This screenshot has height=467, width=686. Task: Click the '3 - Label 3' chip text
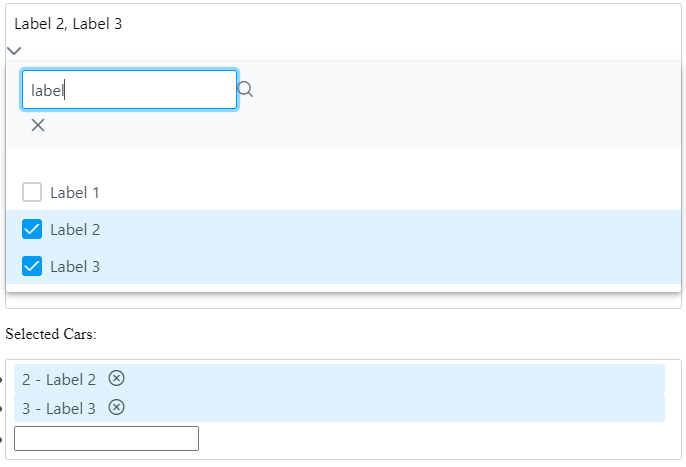[59, 409]
